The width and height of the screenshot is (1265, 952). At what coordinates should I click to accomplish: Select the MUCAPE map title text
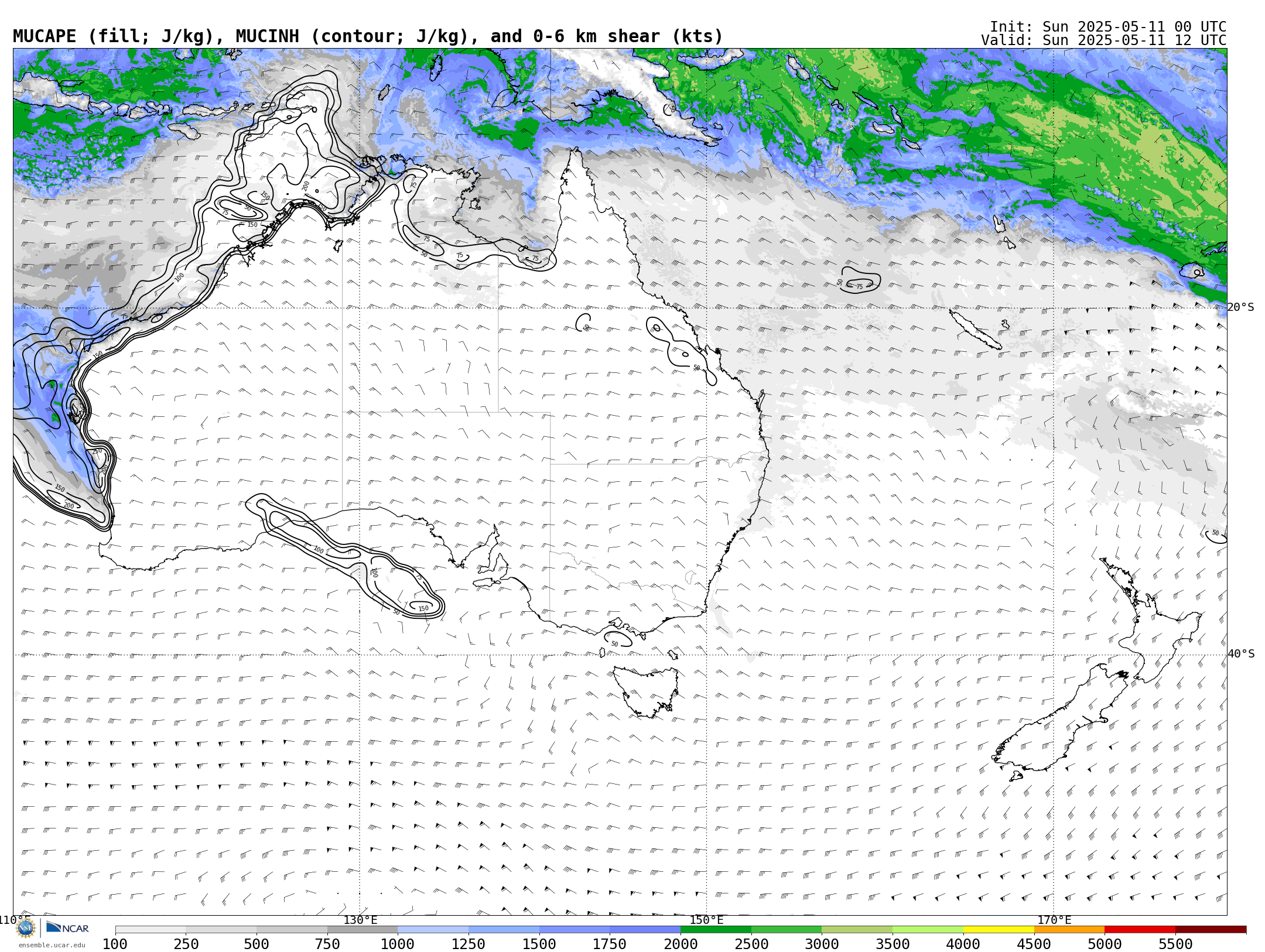pos(368,36)
